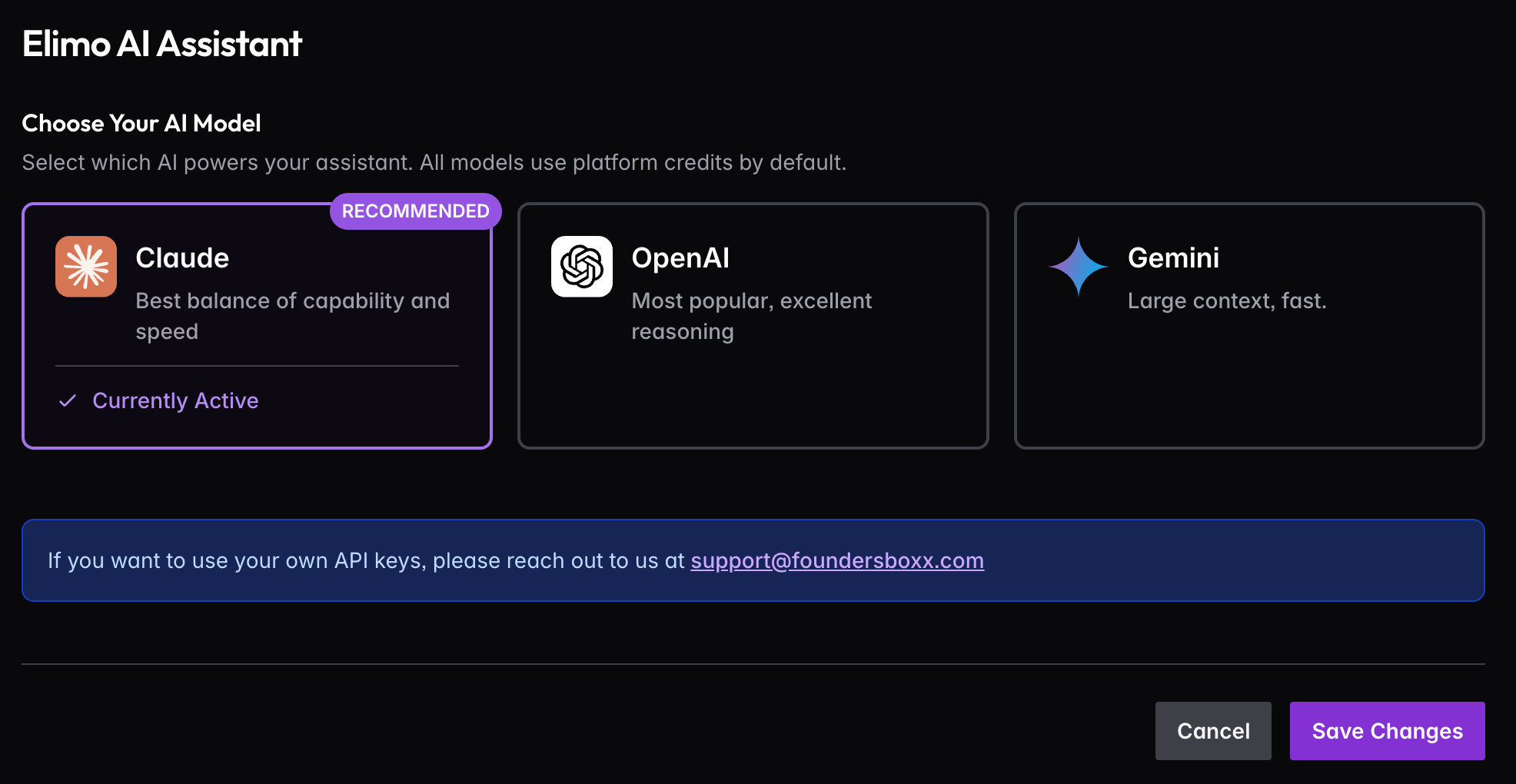Click 'Best balance of capability and speed' text
Image resolution: width=1516 pixels, height=784 pixels.
pos(292,316)
